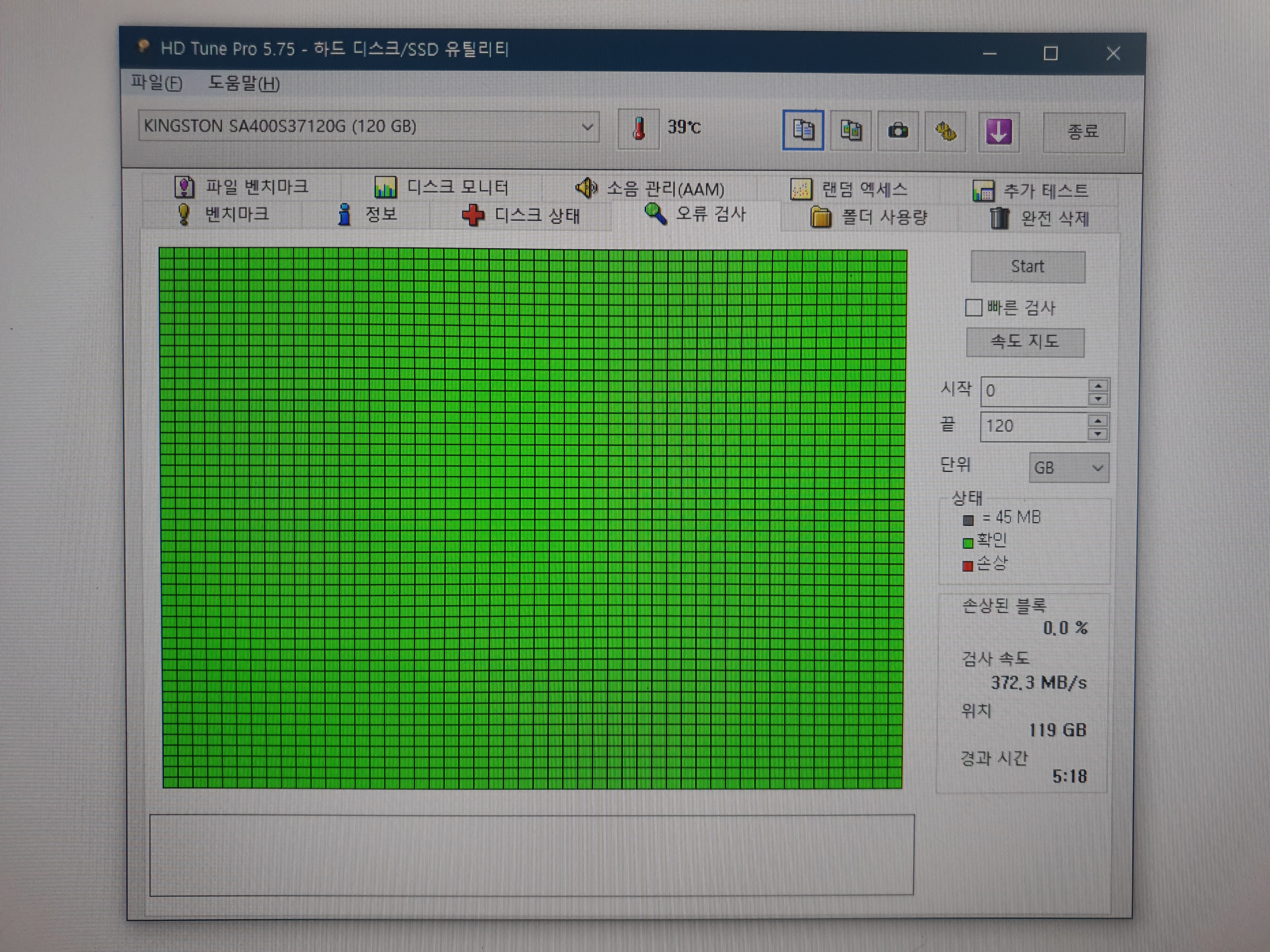
Task: Decrease the 끝 value with down arrow
Action: click(x=1098, y=434)
